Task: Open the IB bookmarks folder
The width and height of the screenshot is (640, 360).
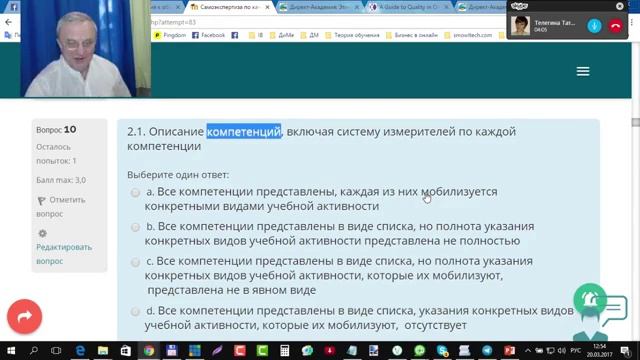Action: point(256,35)
